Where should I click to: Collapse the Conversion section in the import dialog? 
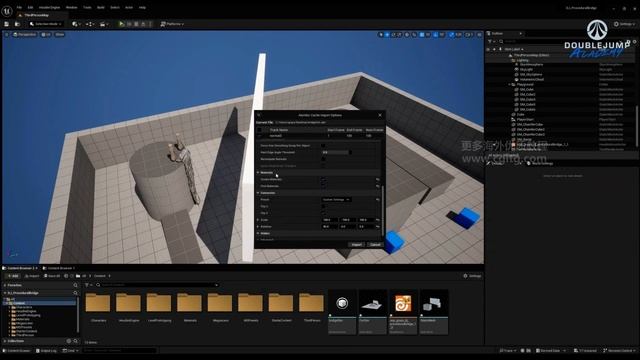click(258, 193)
